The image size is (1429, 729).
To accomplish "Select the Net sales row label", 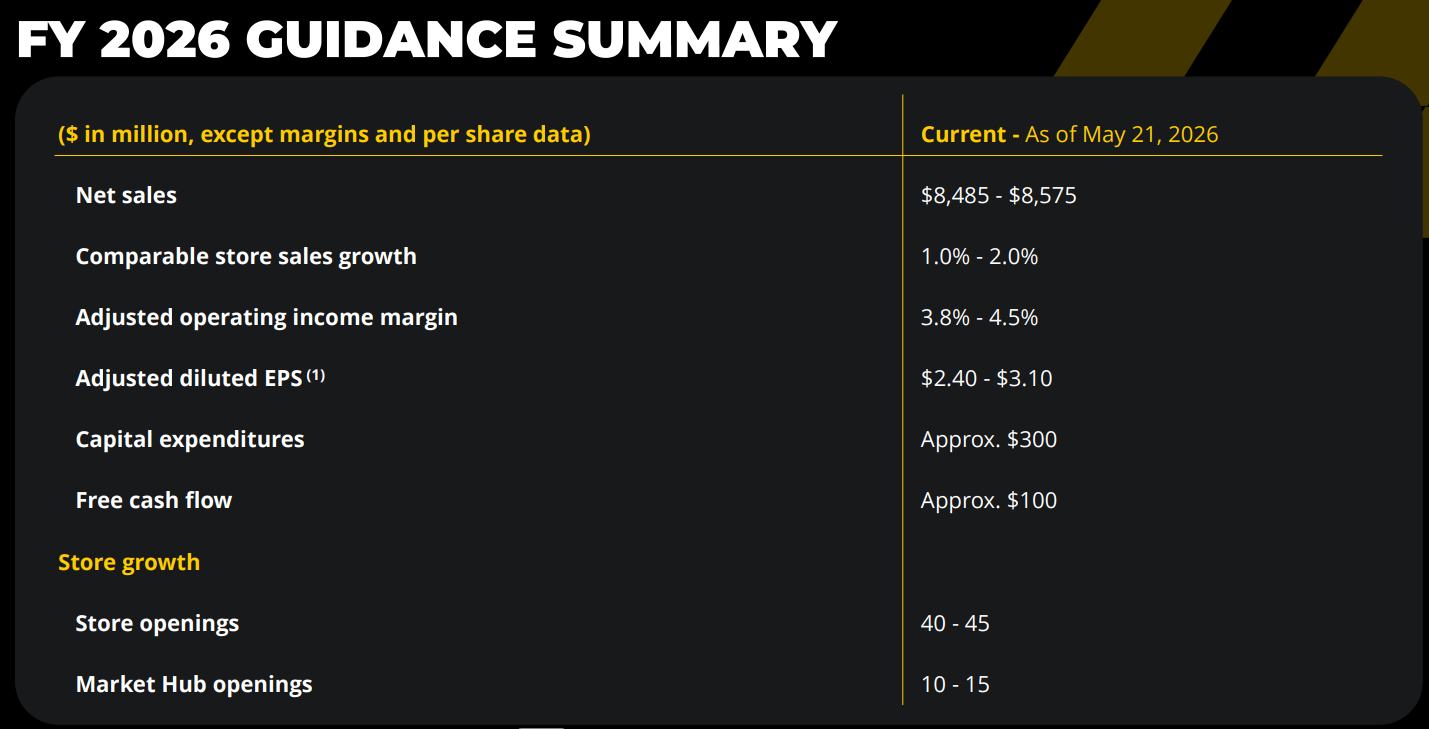I will (126, 195).
